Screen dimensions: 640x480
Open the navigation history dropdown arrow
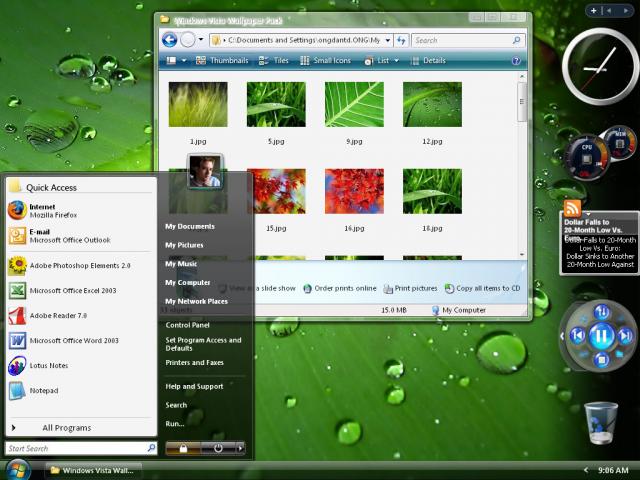[201, 40]
